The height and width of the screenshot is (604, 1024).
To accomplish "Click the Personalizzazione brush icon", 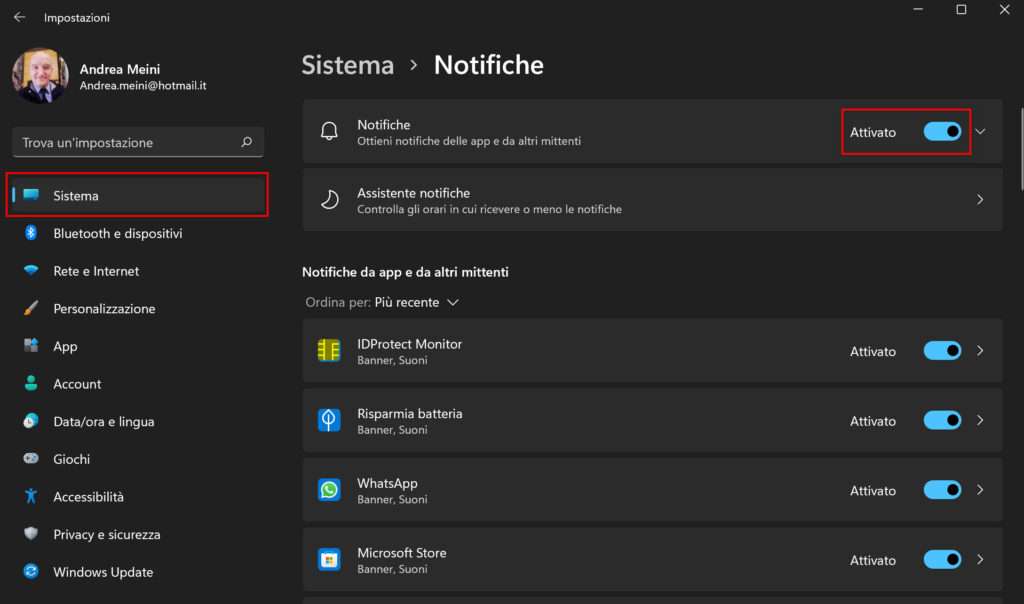I will point(31,308).
